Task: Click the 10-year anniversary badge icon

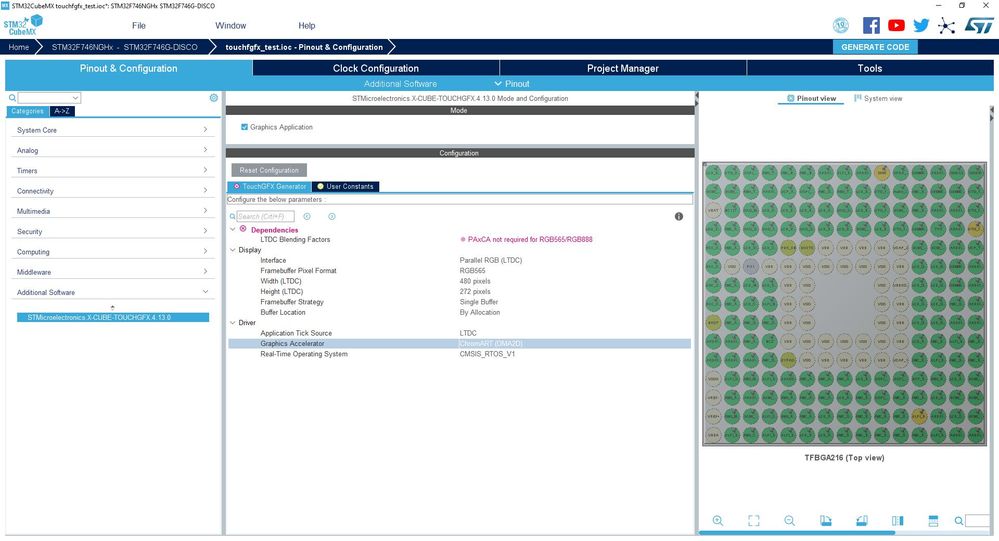Action: [841, 25]
